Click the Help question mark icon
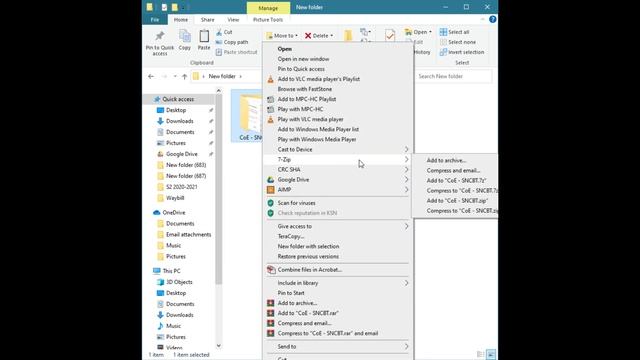 click(x=493, y=19)
